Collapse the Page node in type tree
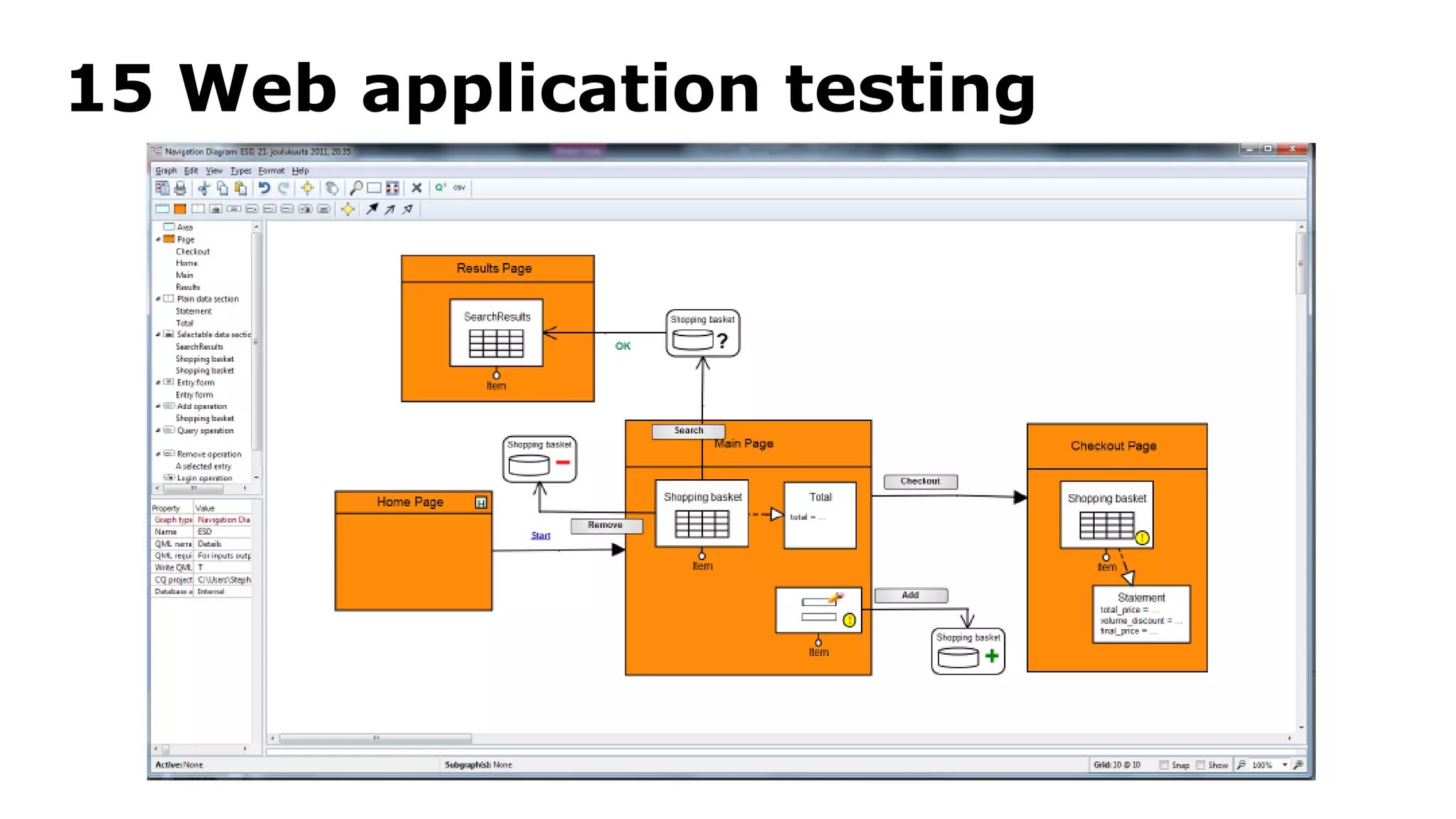Screen dimensions: 1456x819 pos(159,240)
